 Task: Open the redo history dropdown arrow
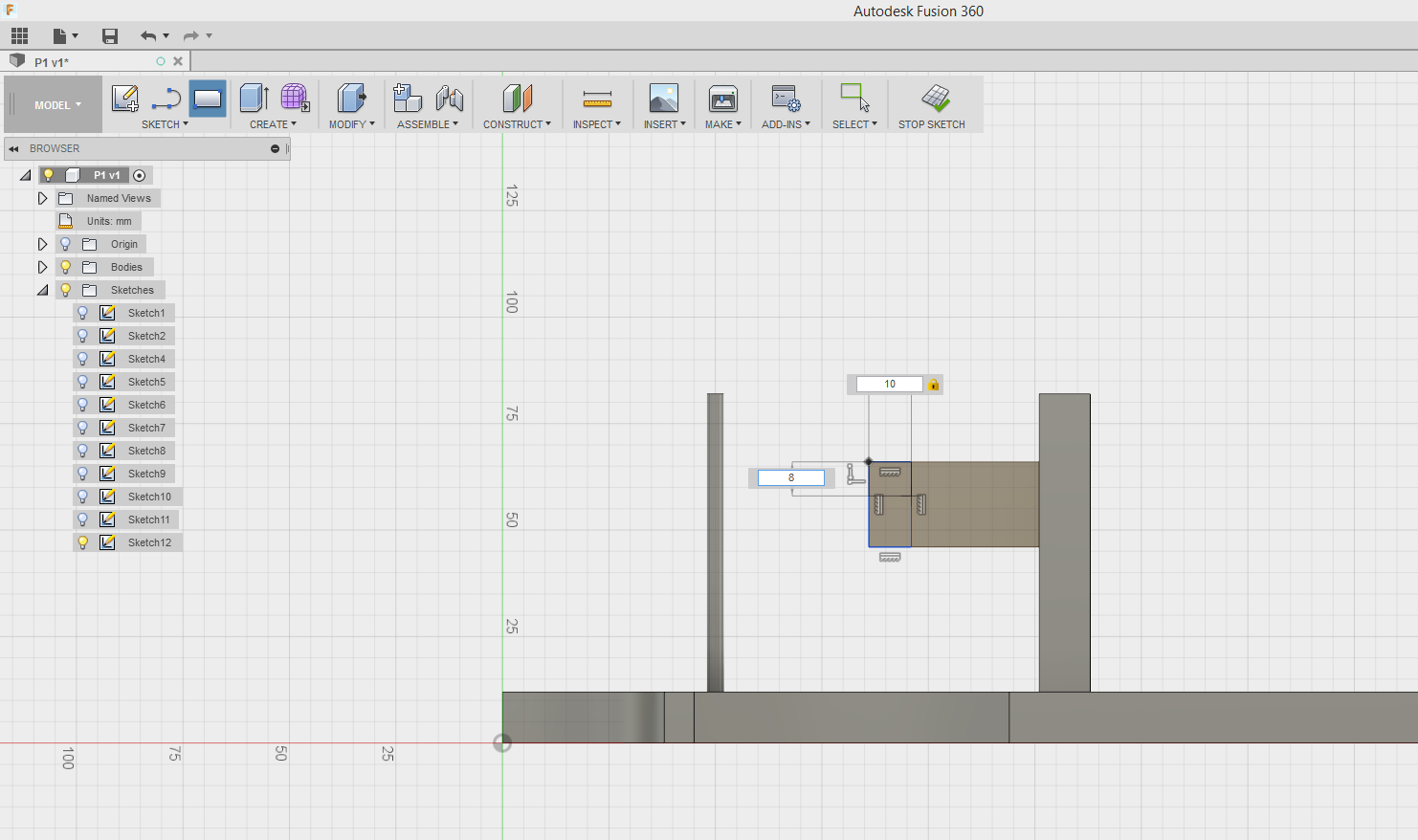pyautogui.click(x=209, y=36)
